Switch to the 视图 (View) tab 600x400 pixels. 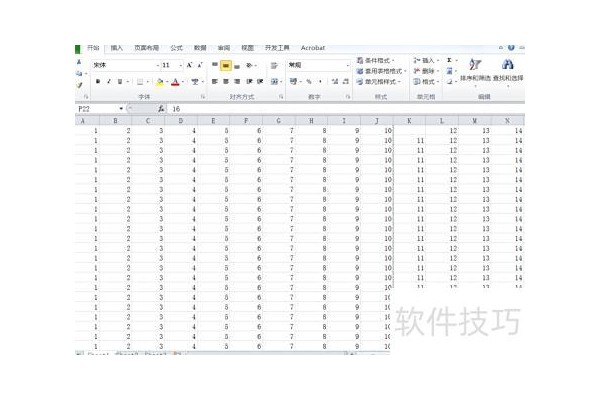pos(248,48)
